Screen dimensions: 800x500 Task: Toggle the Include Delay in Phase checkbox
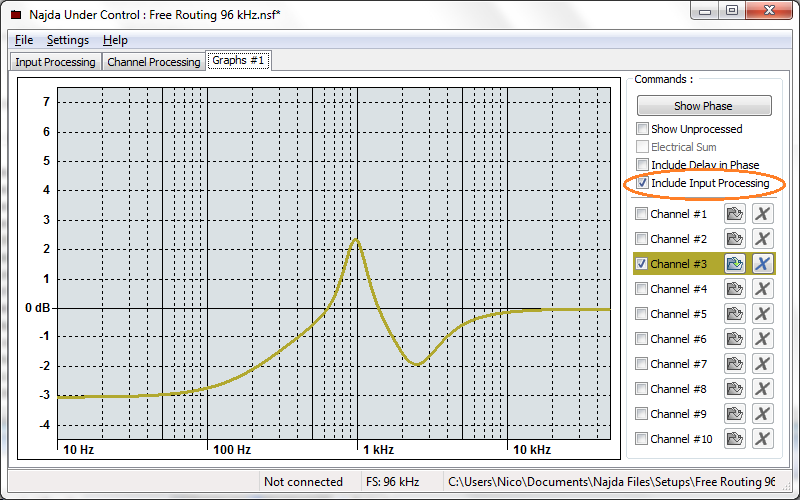pyautogui.click(x=642, y=165)
